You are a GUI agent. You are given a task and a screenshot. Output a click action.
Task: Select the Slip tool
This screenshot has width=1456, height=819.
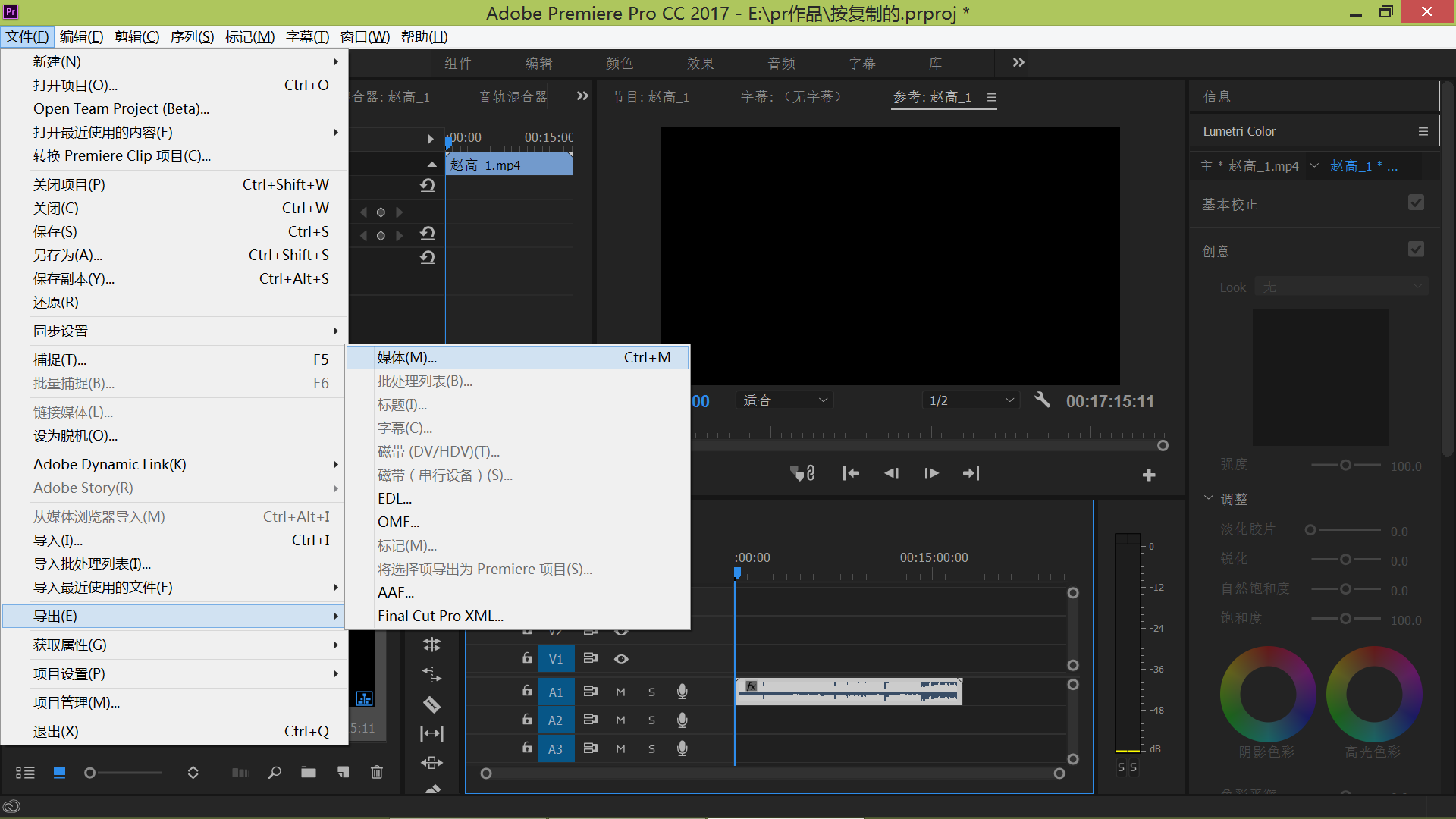431,733
